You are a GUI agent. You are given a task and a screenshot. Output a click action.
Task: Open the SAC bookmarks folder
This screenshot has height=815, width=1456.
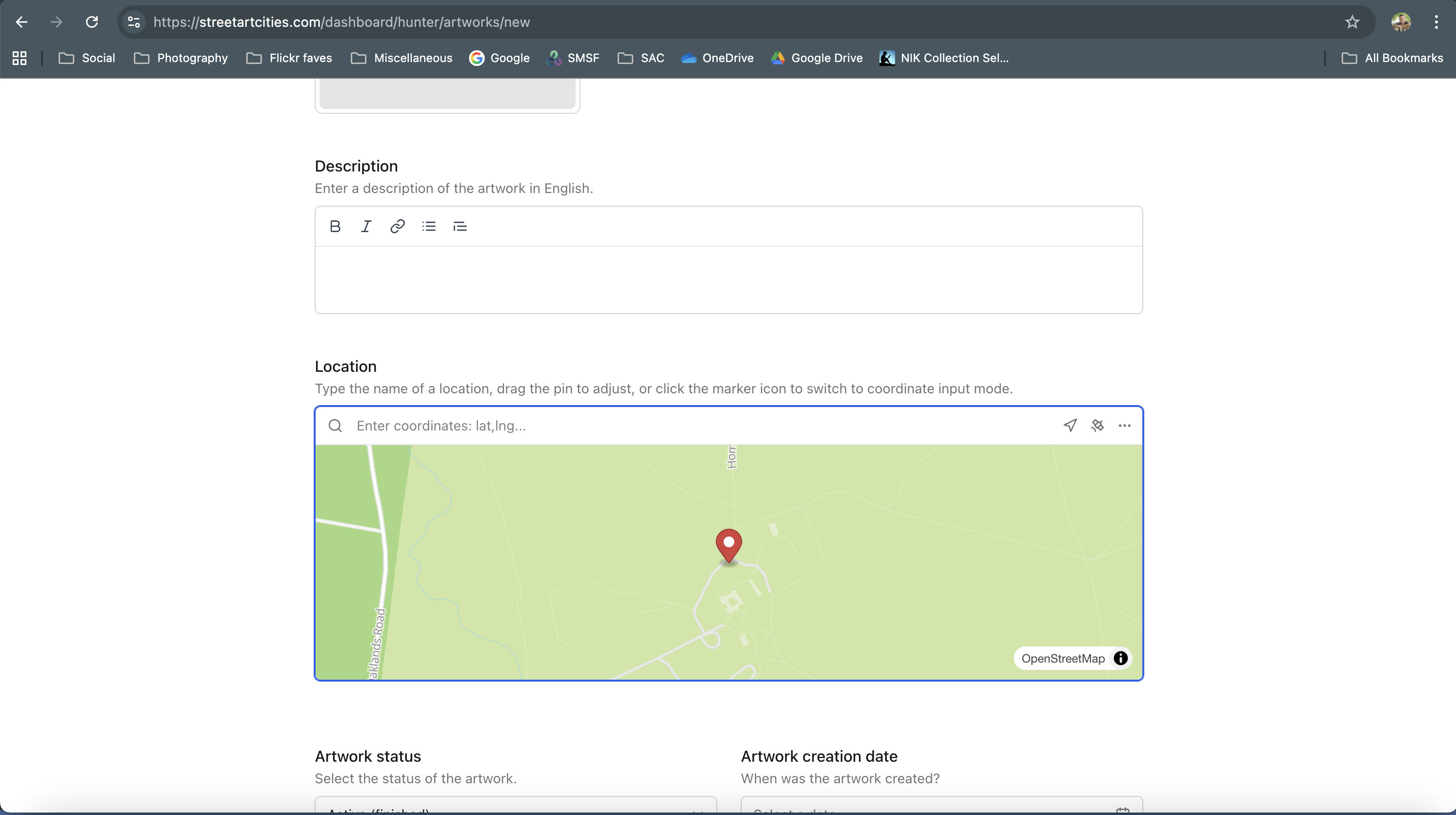pyautogui.click(x=641, y=58)
